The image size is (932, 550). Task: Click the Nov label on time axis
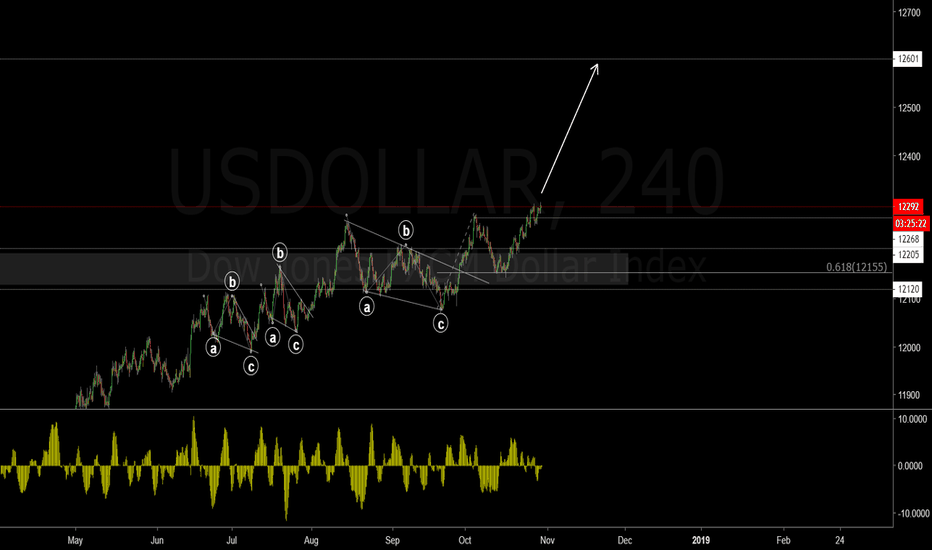coord(547,540)
